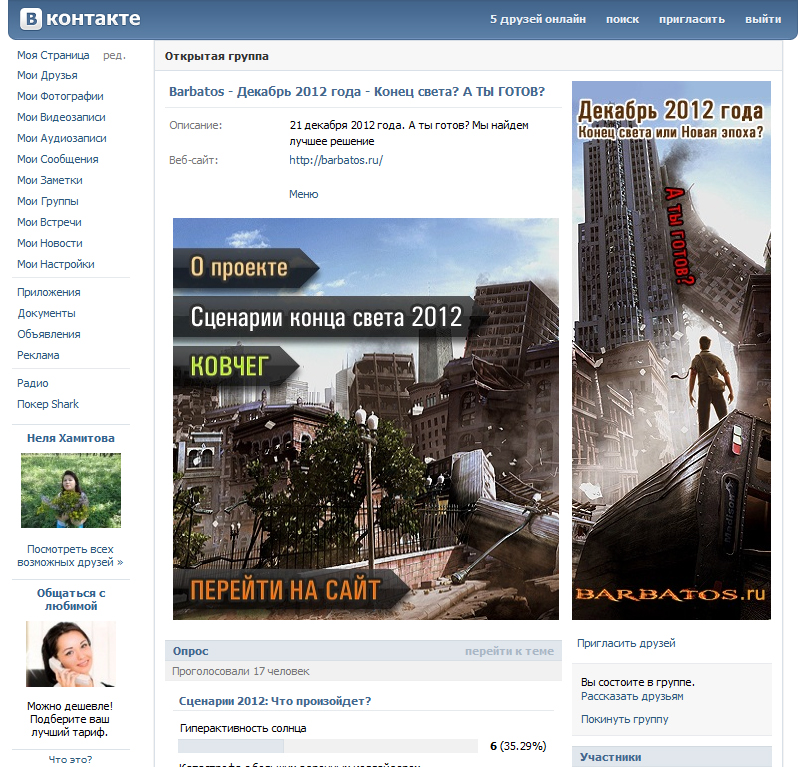Image resolution: width=805 pixels, height=767 pixels.
Task: Navigate to Мои Видеозаписи
Action: pyautogui.click(x=61, y=117)
